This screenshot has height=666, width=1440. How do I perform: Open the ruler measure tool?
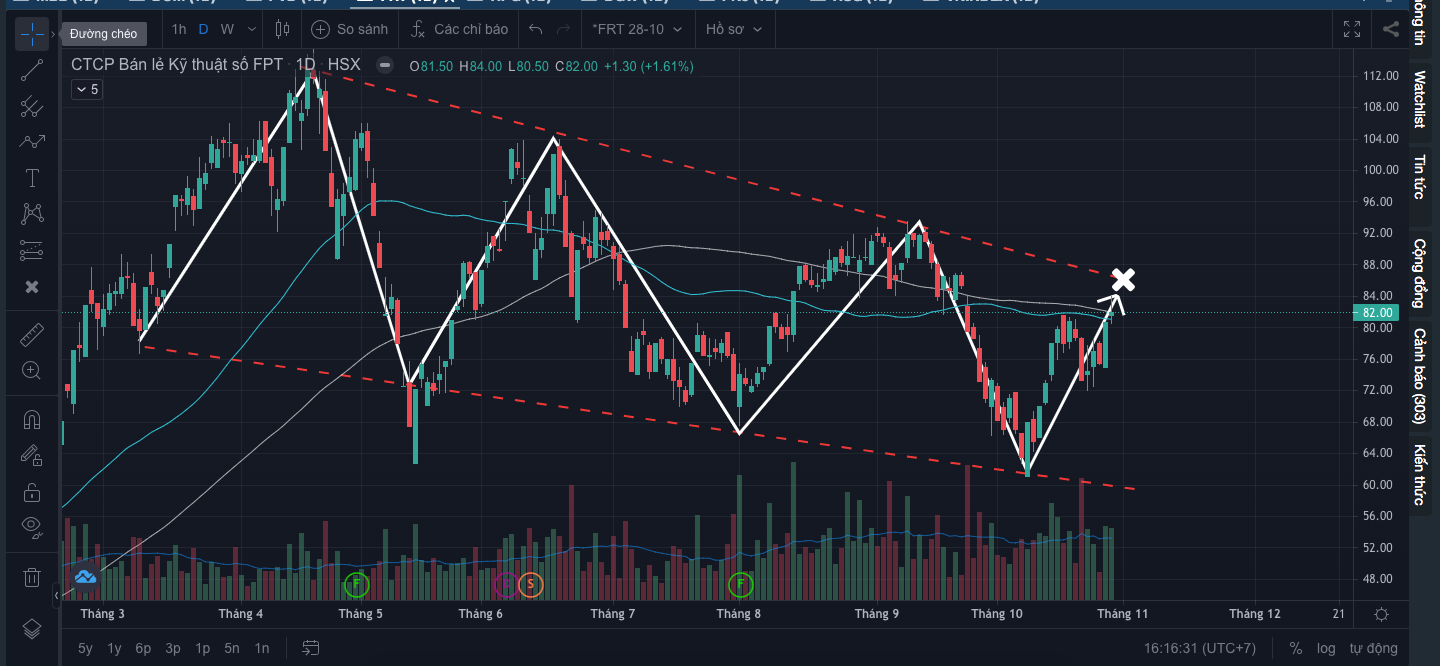coord(32,334)
